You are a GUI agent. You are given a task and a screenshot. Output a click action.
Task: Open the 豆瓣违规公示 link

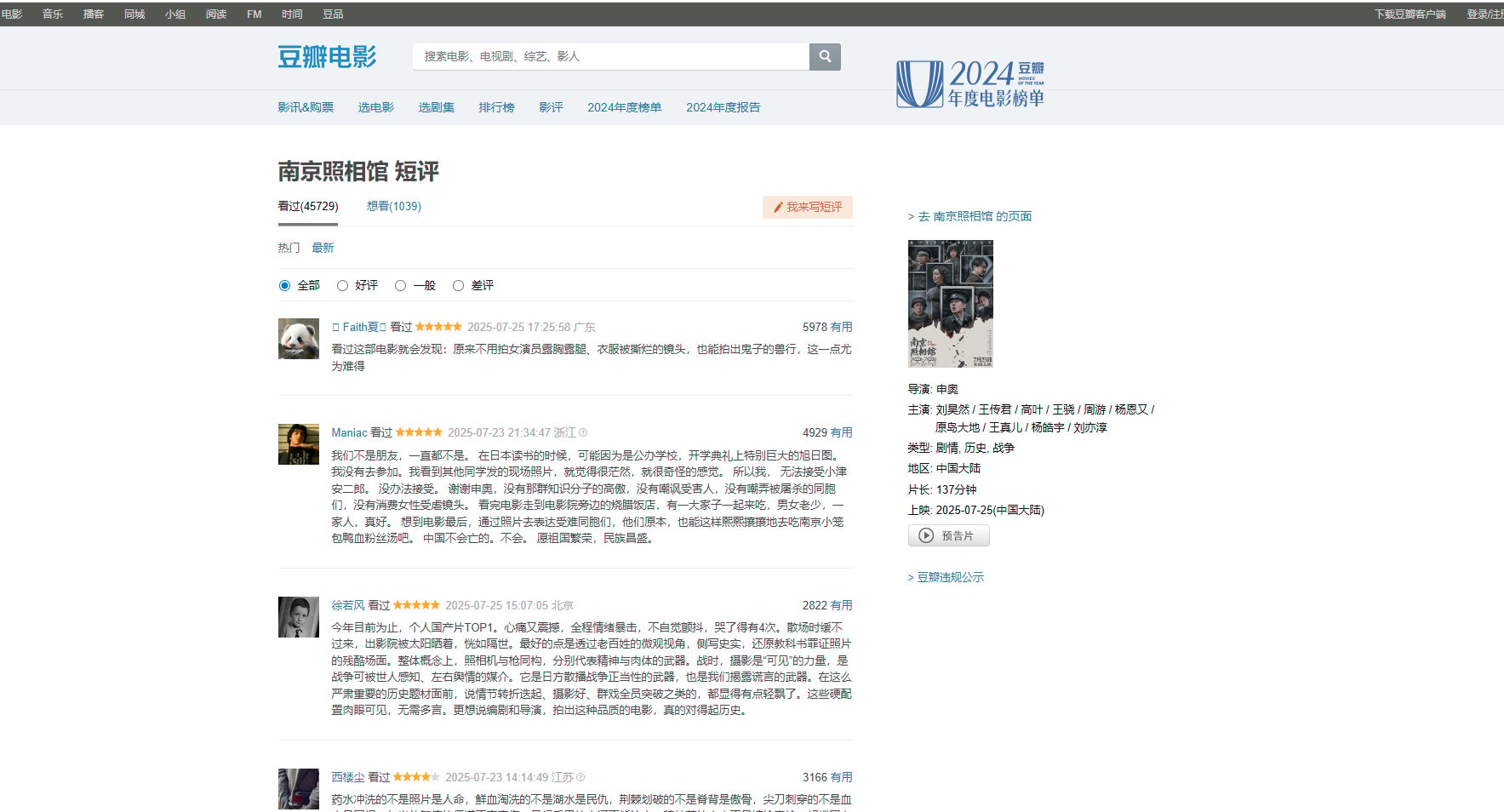(x=951, y=577)
